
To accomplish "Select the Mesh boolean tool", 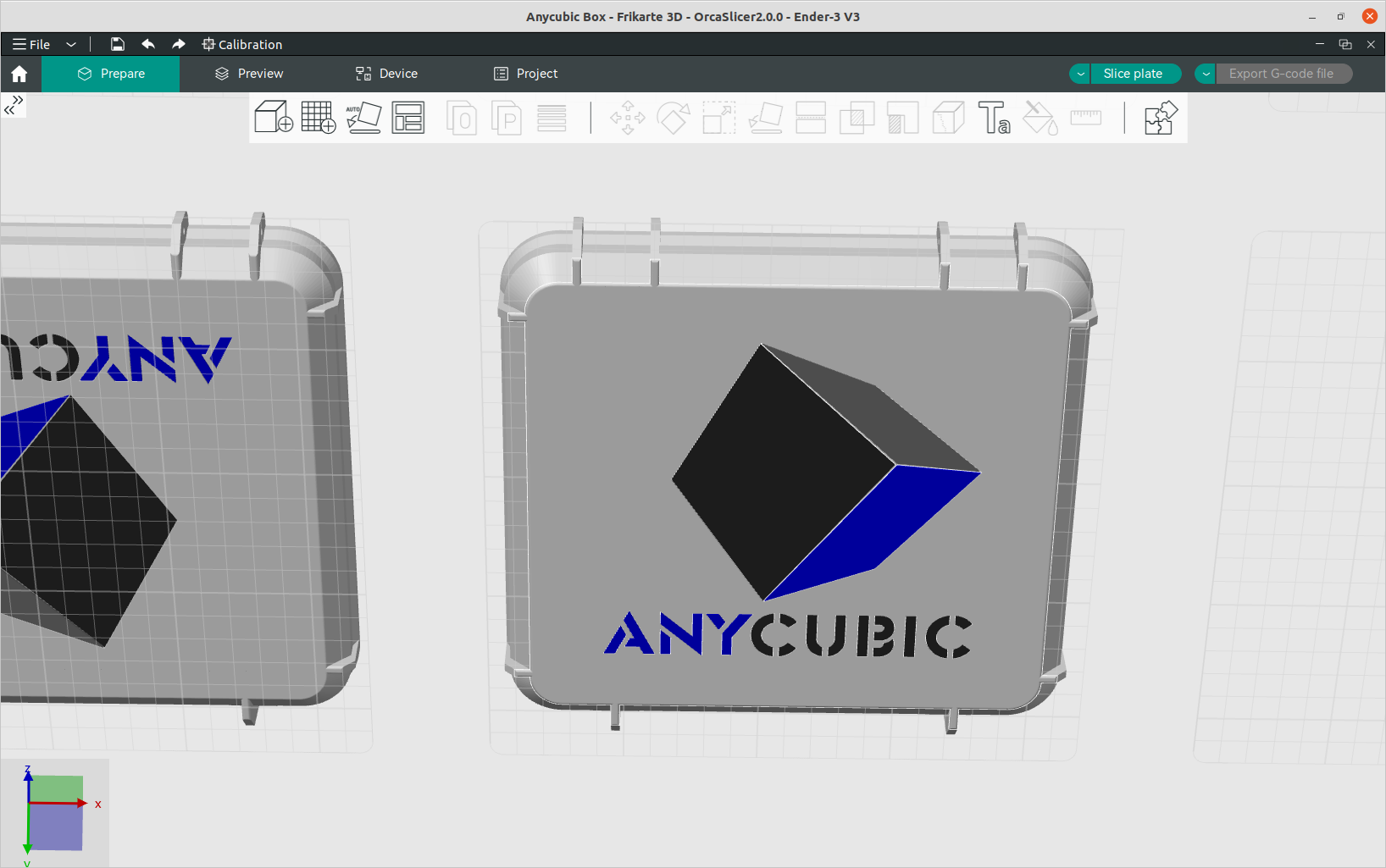I will tap(857, 118).
